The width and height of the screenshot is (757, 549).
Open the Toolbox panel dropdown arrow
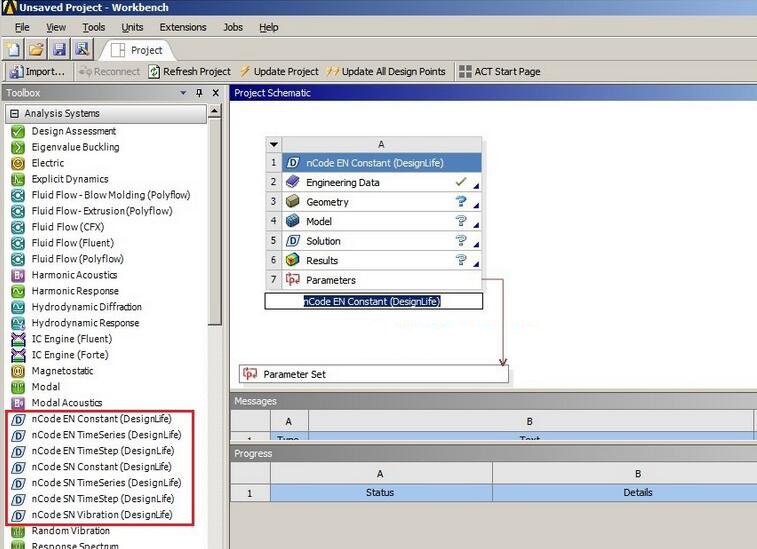point(183,93)
